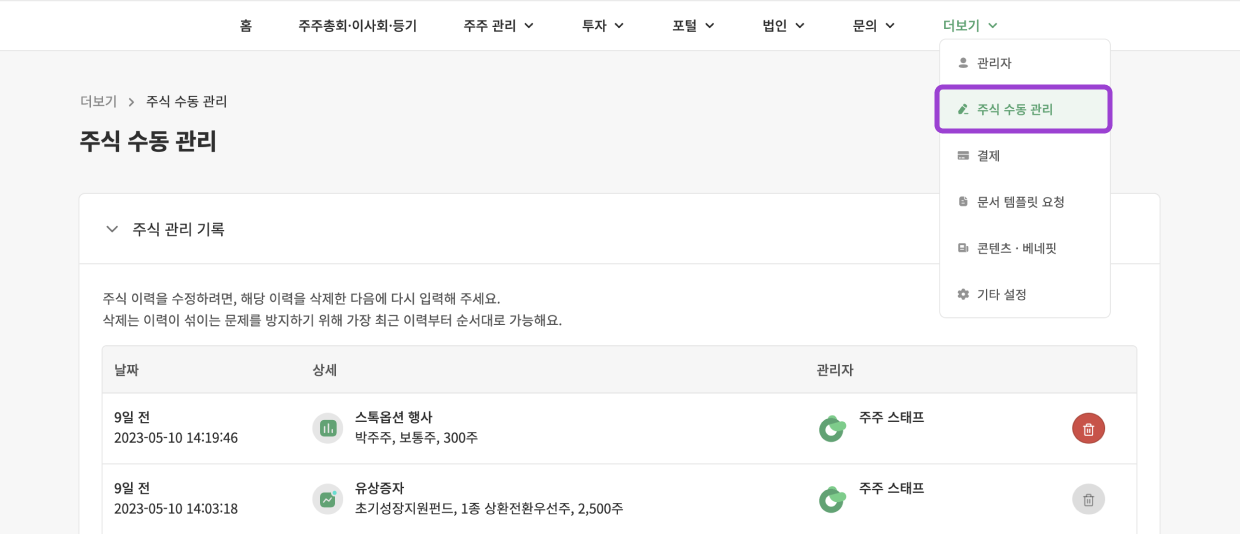Click the 주주 스태프 avatar in first row
Image resolution: width=1240 pixels, height=534 pixels.
(832, 428)
